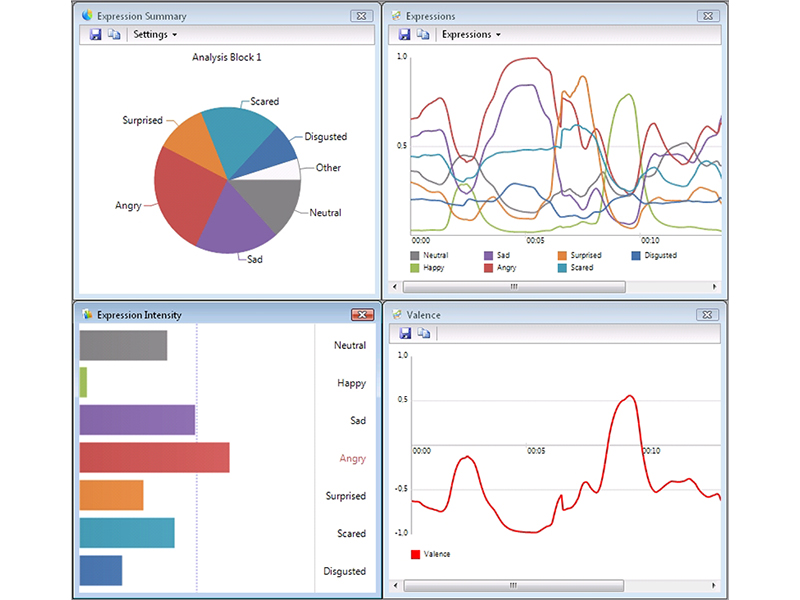The image size is (800, 600).
Task: Open the Settings dropdown in Expression Summary
Action: pos(155,34)
